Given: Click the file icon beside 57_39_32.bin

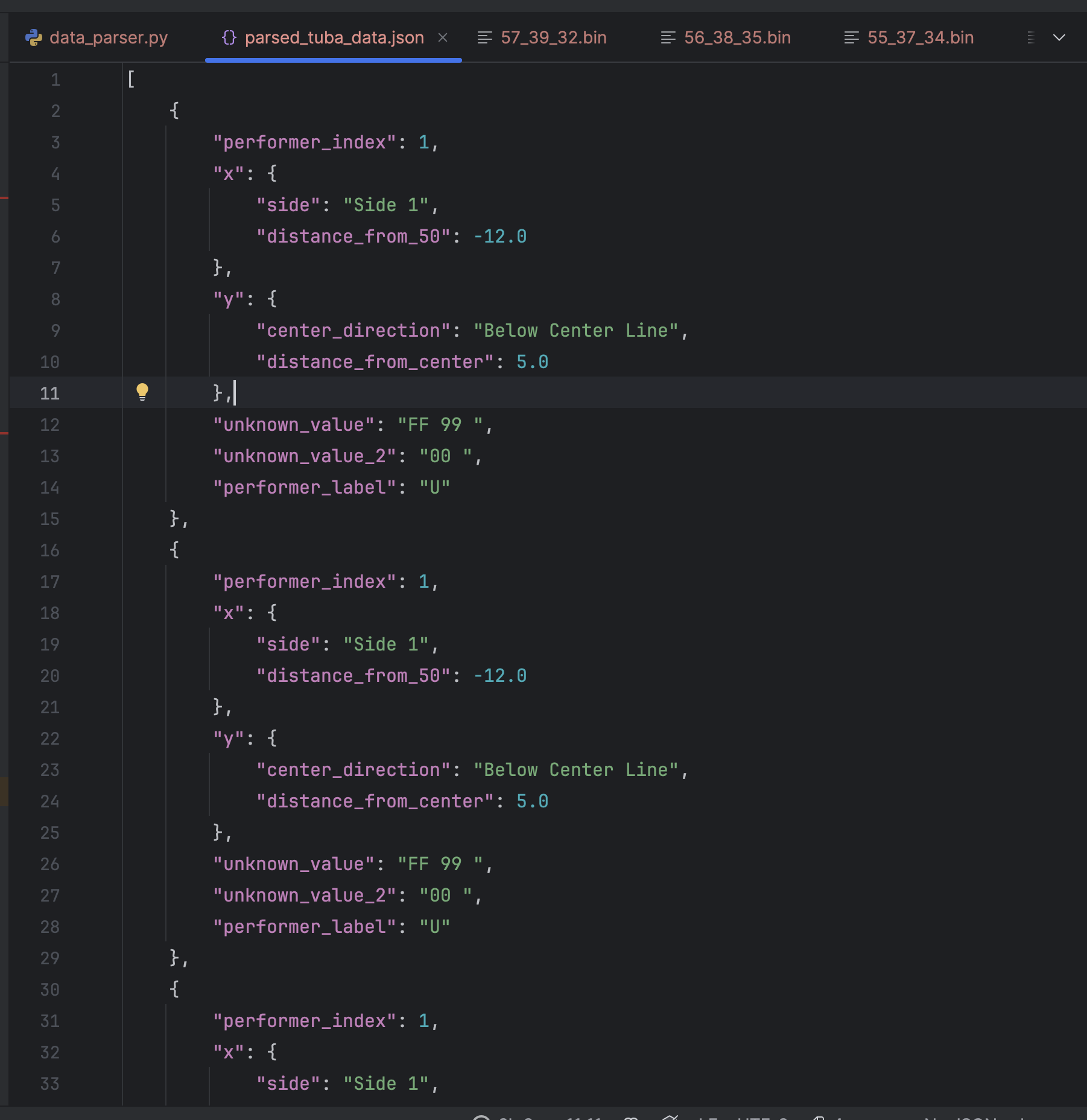Looking at the screenshot, I should 485,38.
